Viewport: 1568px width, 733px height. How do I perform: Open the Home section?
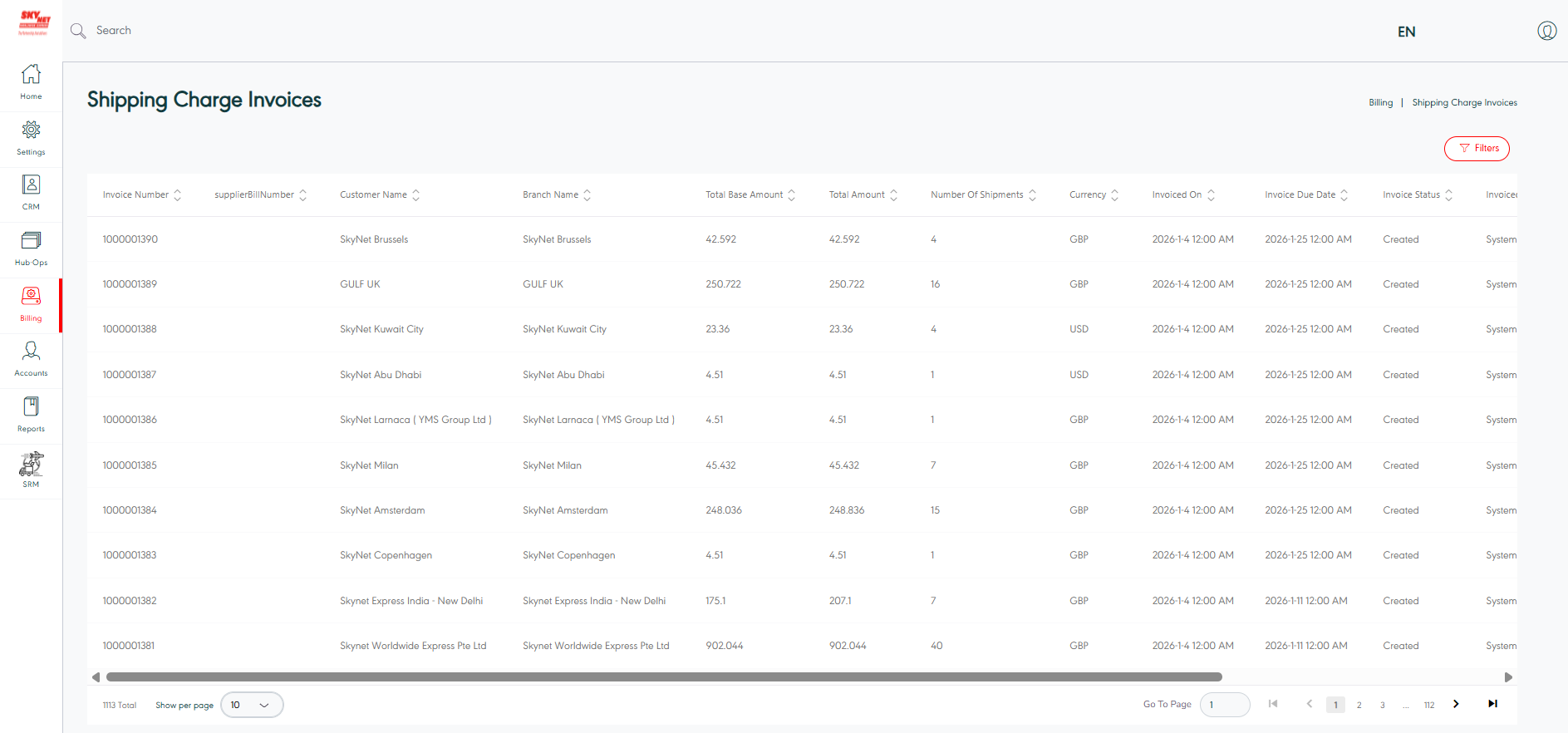[31, 82]
